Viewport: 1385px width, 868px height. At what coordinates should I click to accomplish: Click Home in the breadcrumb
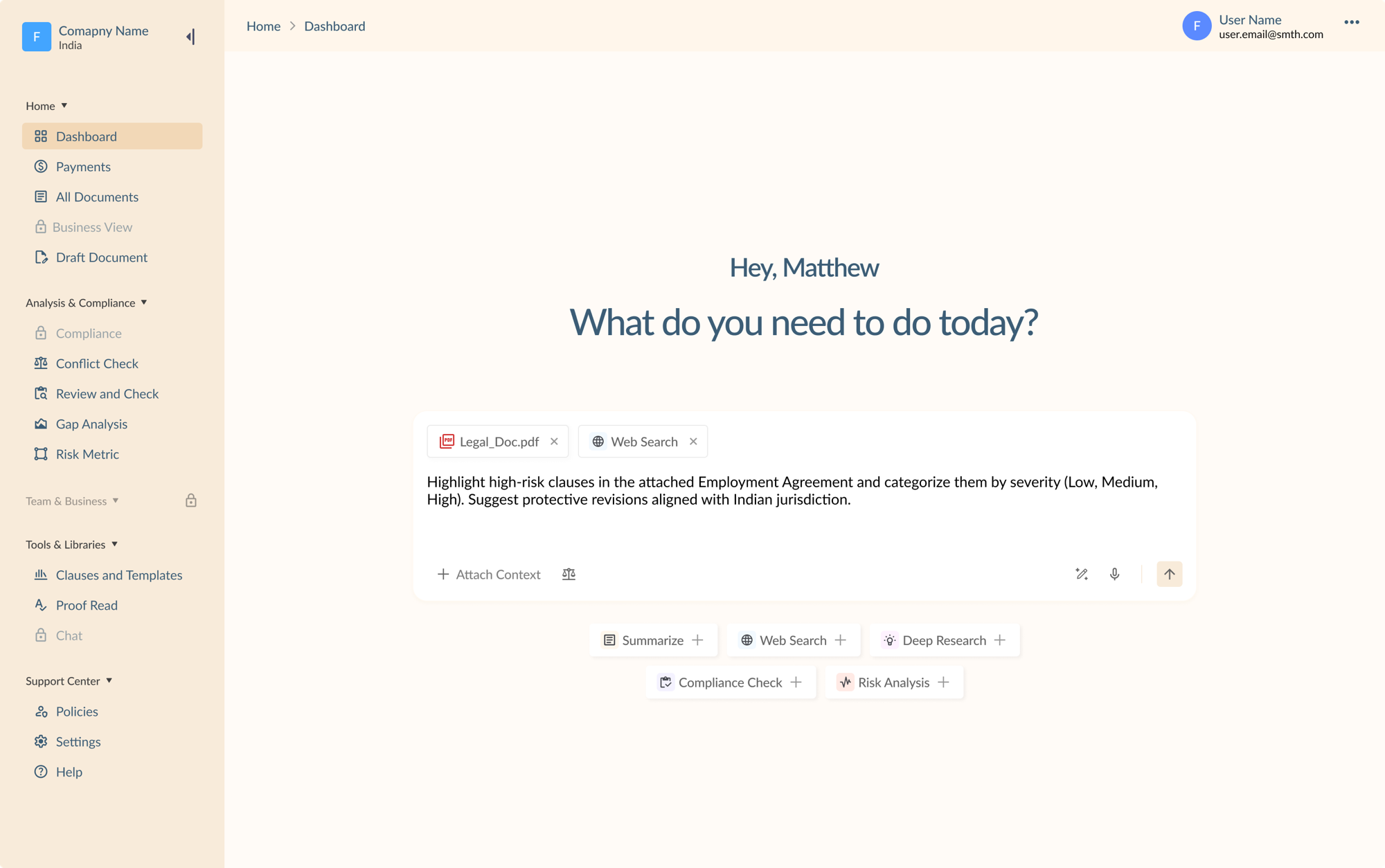pyautogui.click(x=263, y=26)
